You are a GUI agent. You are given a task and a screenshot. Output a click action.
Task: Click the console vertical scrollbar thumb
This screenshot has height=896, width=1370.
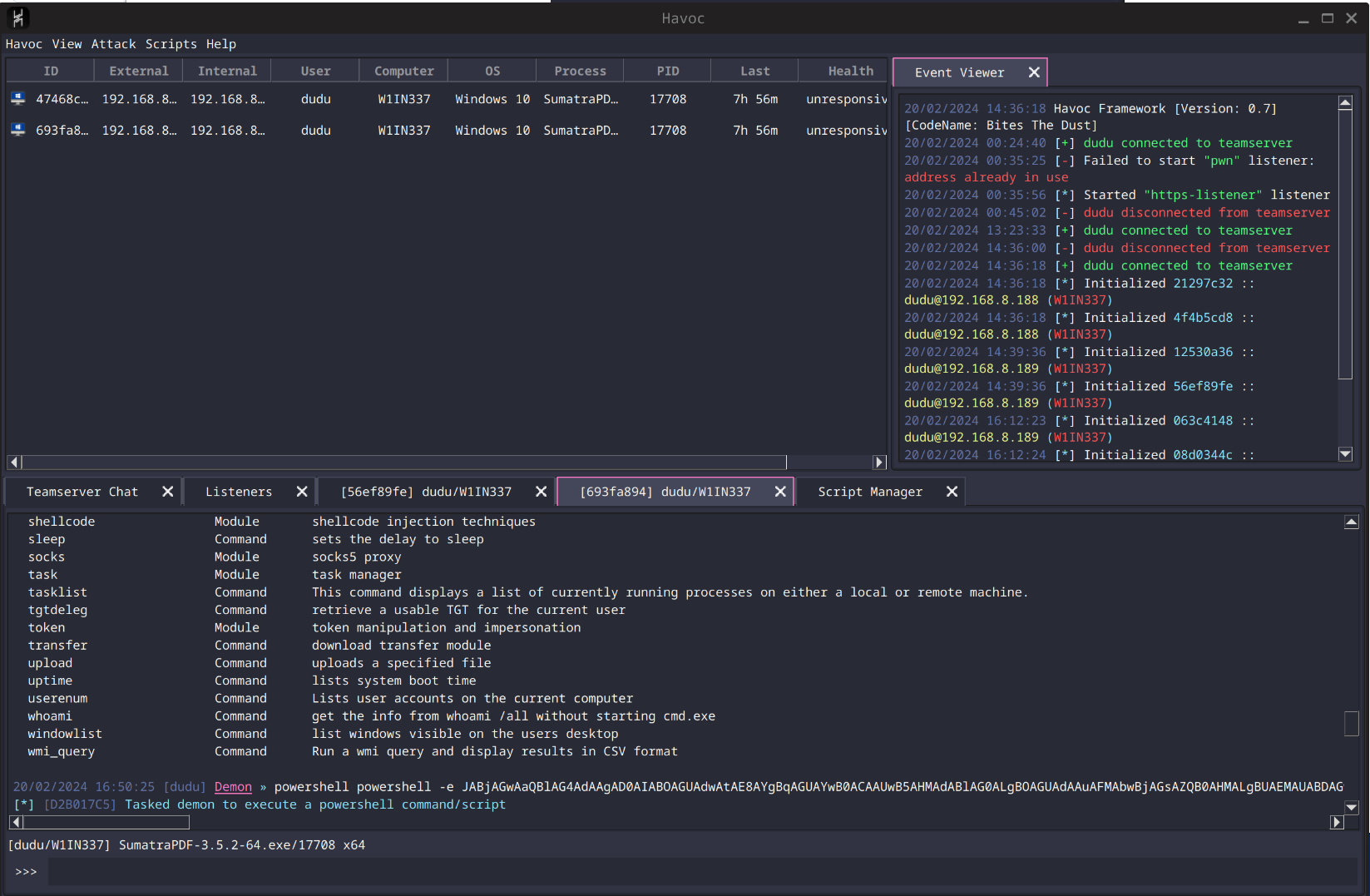point(1352,723)
